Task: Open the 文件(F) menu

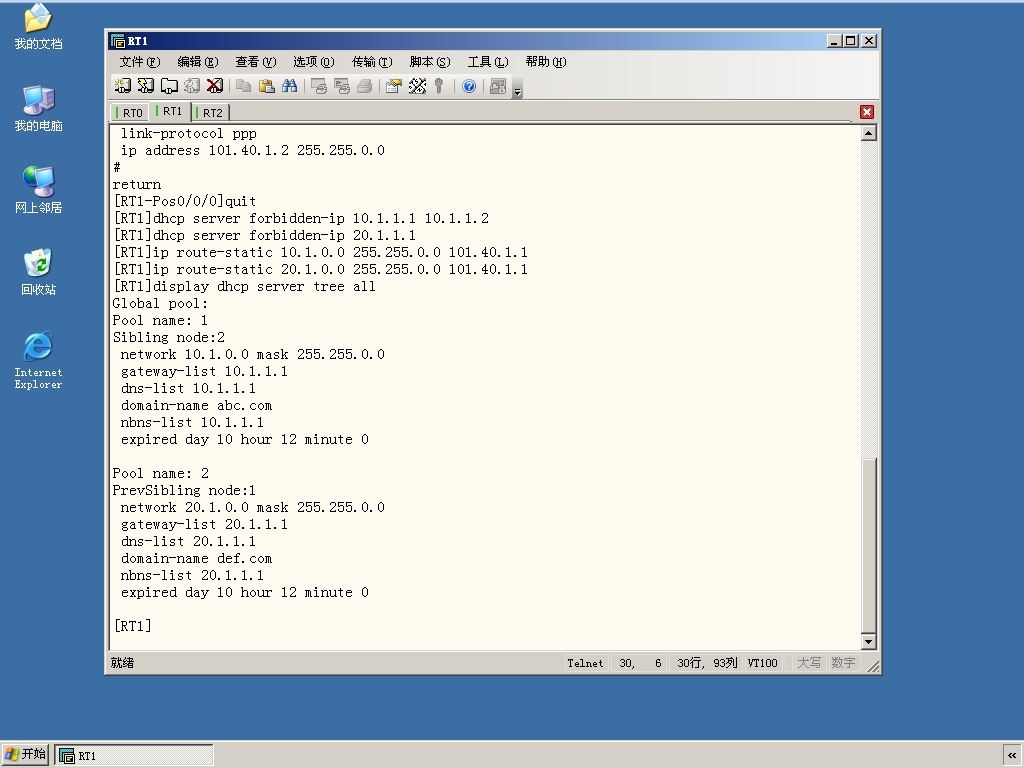Action: point(140,62)
